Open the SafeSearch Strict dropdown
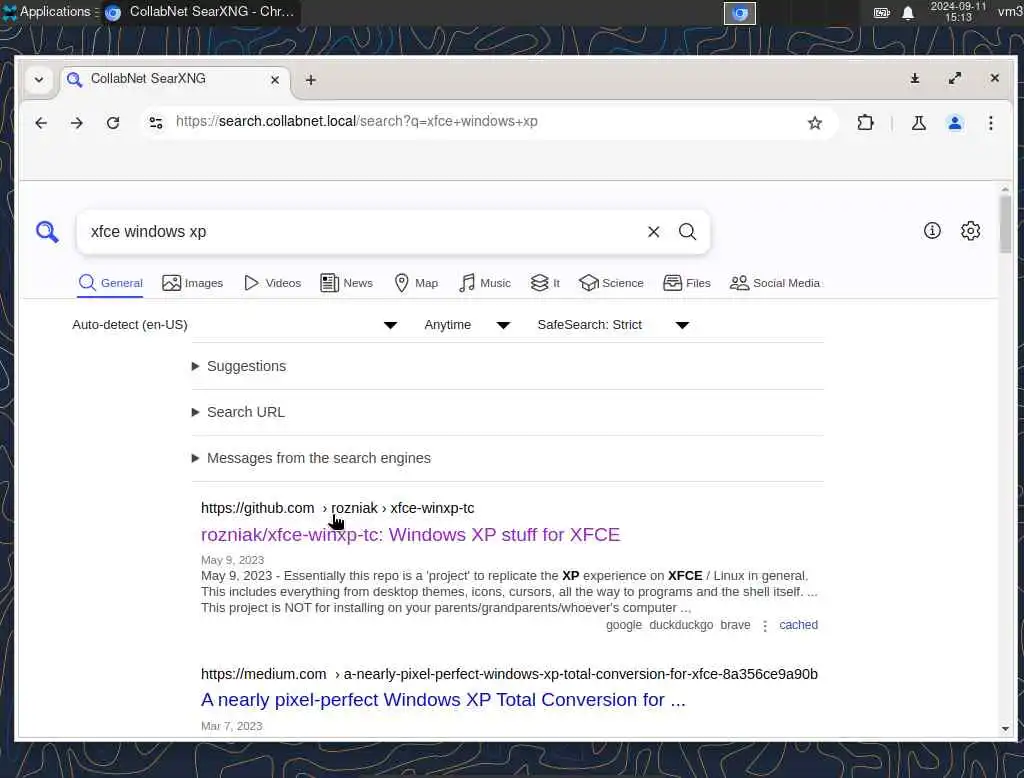This screenshot has width=1024, height=778. click(x=613, y=325)
